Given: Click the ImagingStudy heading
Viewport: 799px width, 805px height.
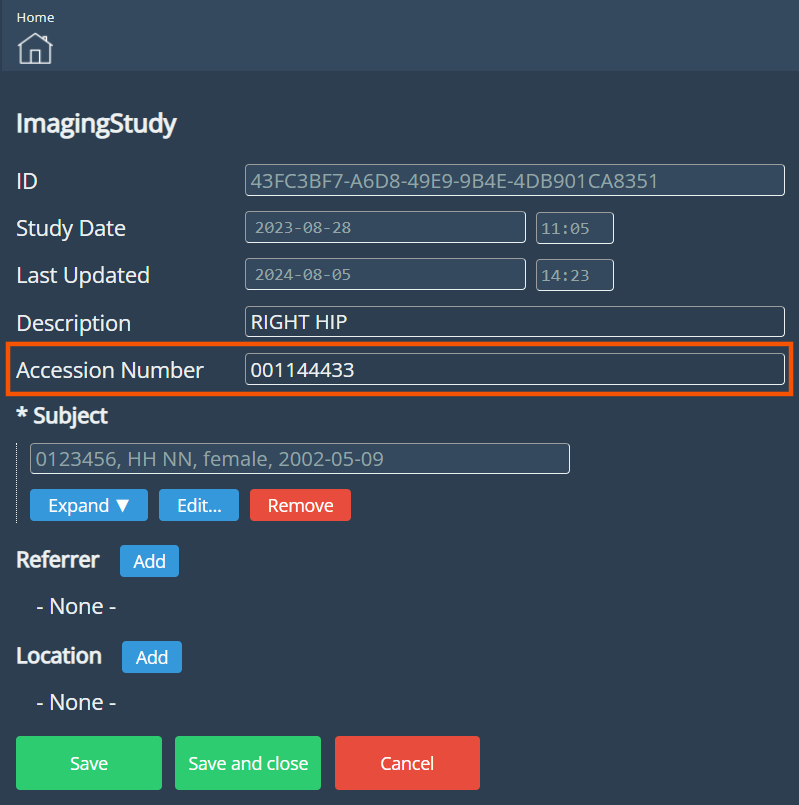Looking at the screenshot, I should coord(96,124).
